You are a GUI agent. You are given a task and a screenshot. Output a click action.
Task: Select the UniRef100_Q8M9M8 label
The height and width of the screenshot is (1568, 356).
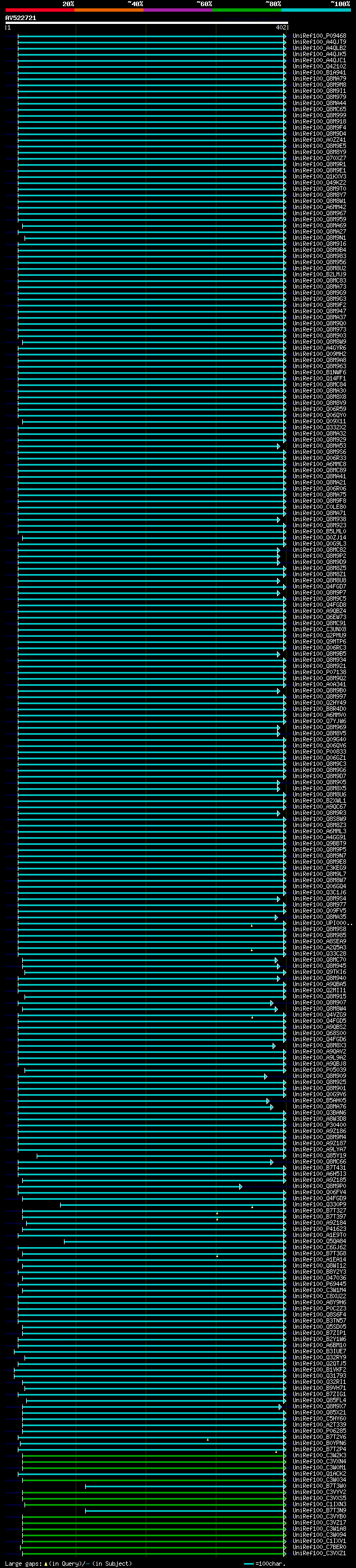tap(319, 85)
